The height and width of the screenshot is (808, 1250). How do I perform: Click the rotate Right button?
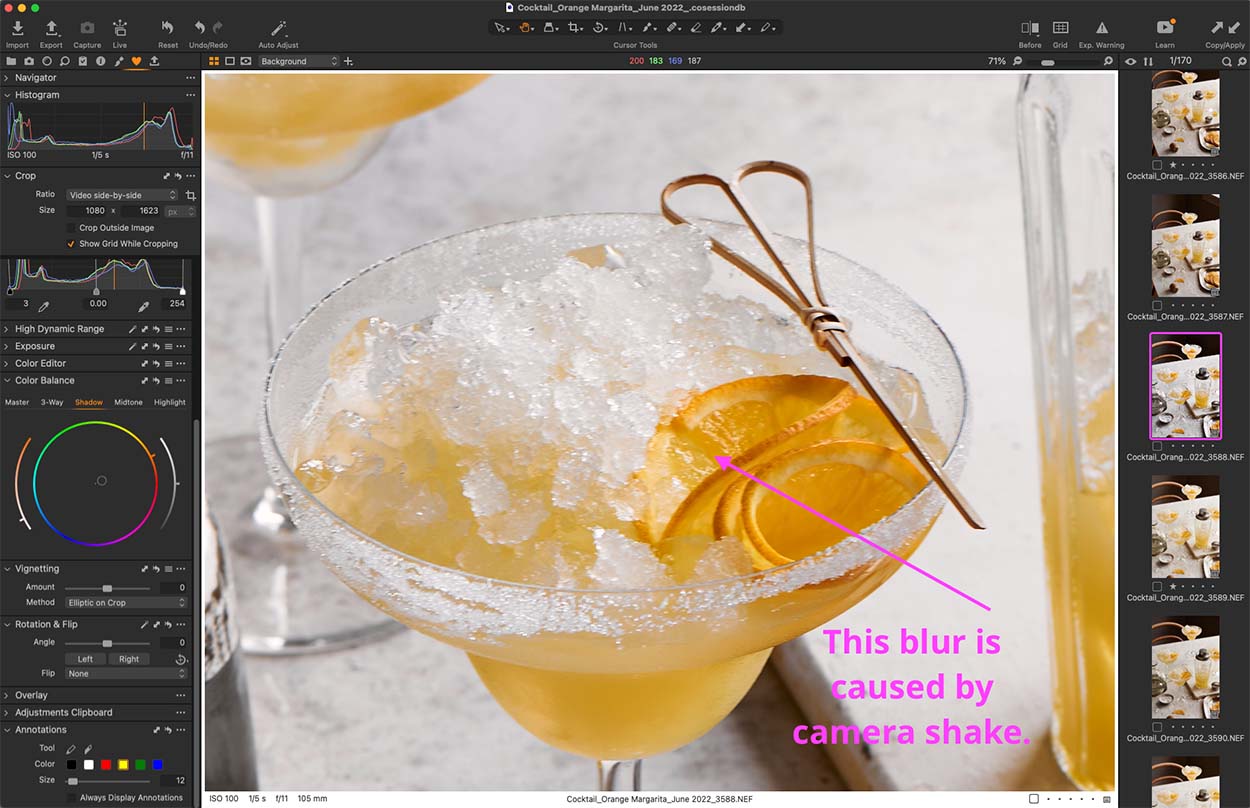(129, 659)
